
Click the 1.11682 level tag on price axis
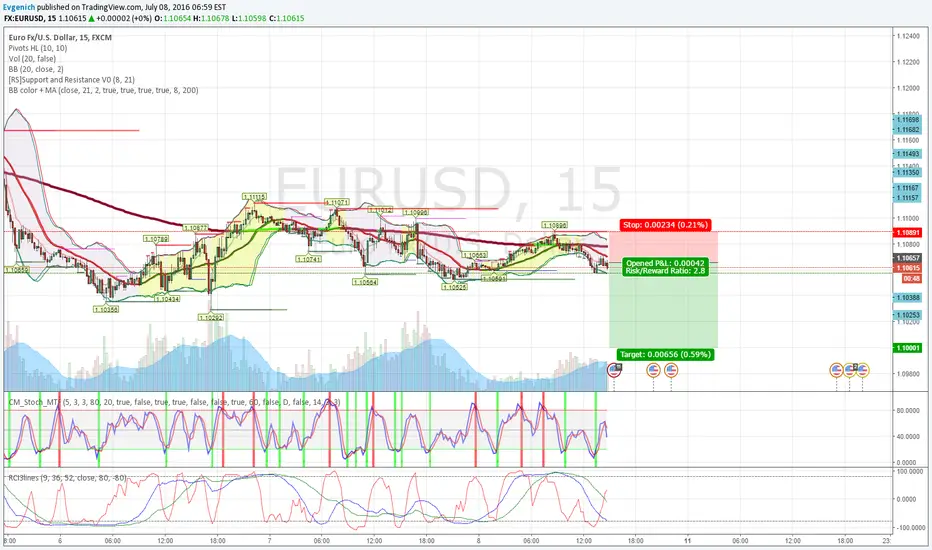(907, 130)
